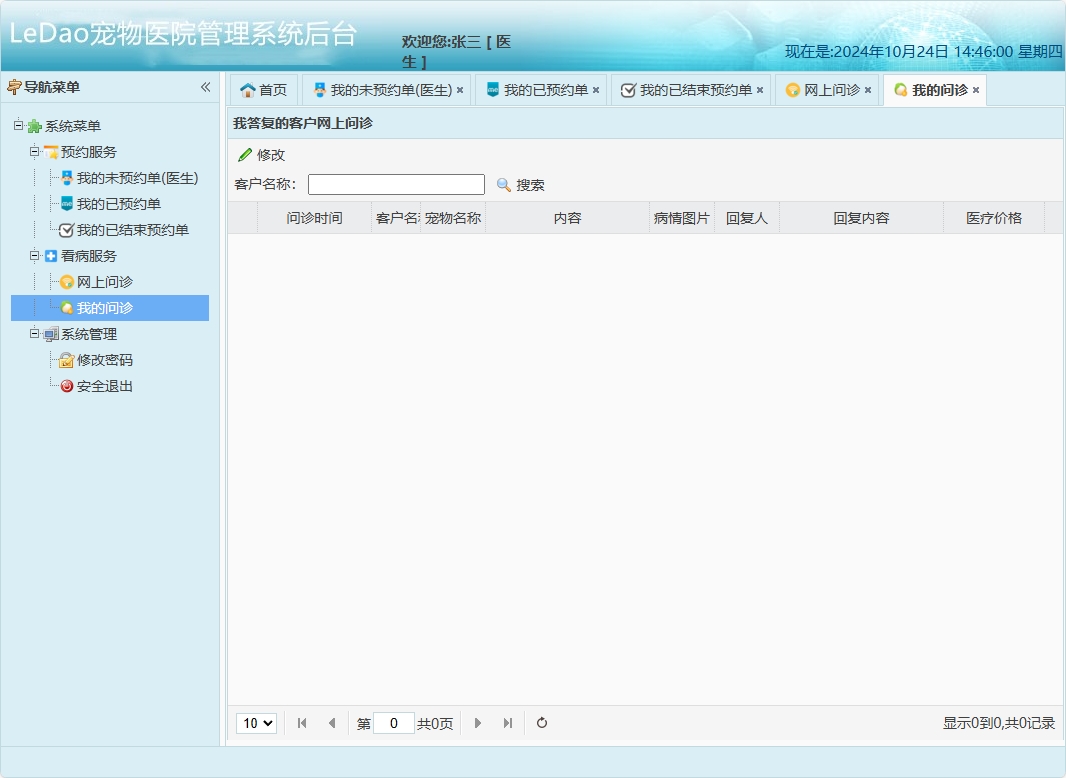Go to the first page icon

coord(301,723)
